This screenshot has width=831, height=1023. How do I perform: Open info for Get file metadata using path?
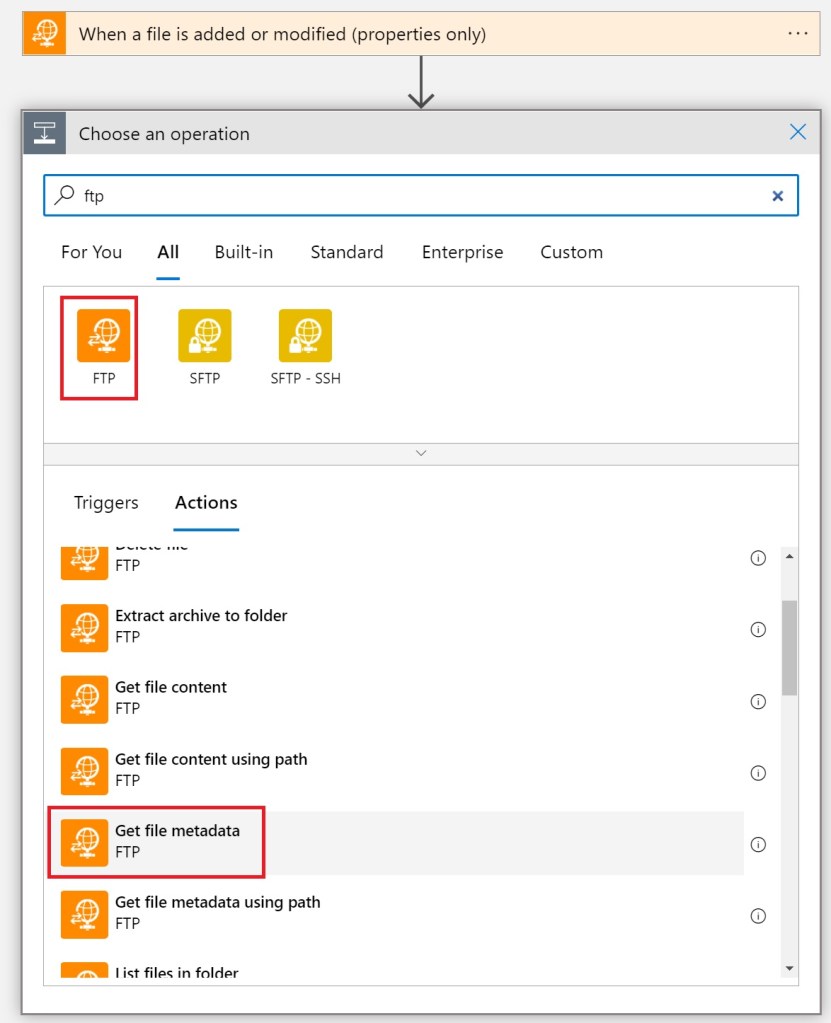pyautogui.click(x=758, y=916)
